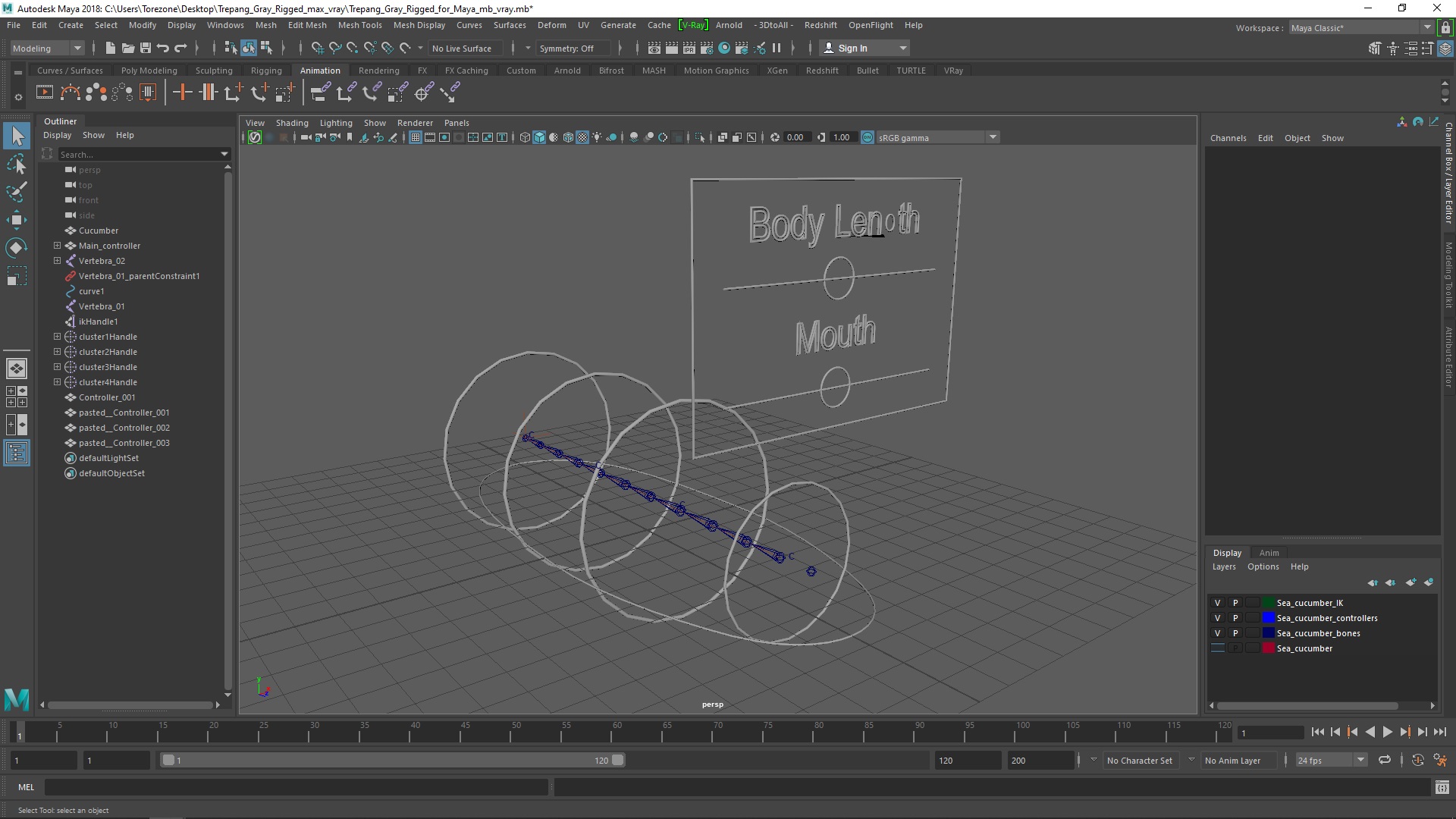
Task: Open the Mesh Tools menu
Action: (x=359, y=25)
